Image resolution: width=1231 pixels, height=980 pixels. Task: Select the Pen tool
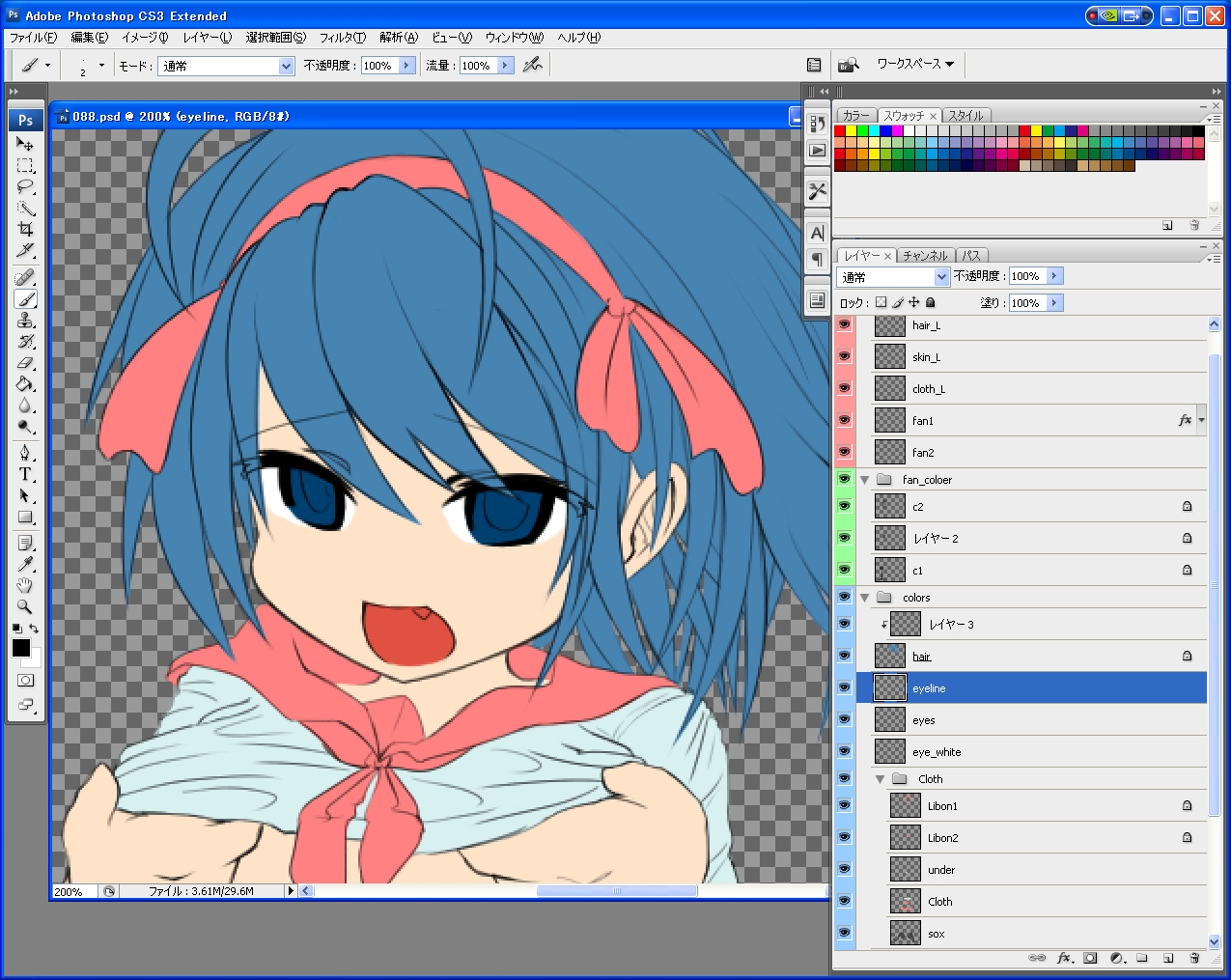25,454
